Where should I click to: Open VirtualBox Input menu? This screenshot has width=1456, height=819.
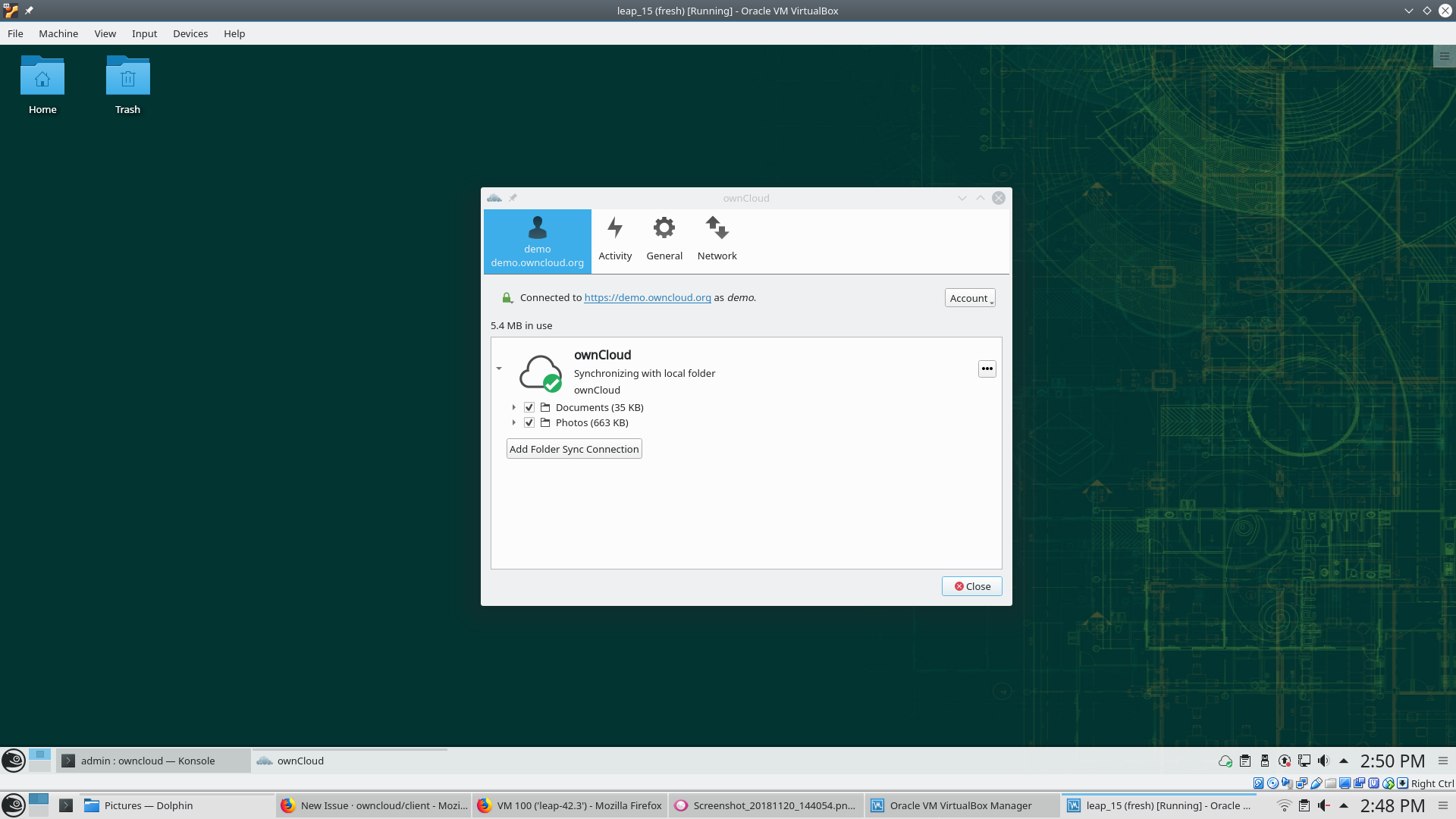[144, 33]
